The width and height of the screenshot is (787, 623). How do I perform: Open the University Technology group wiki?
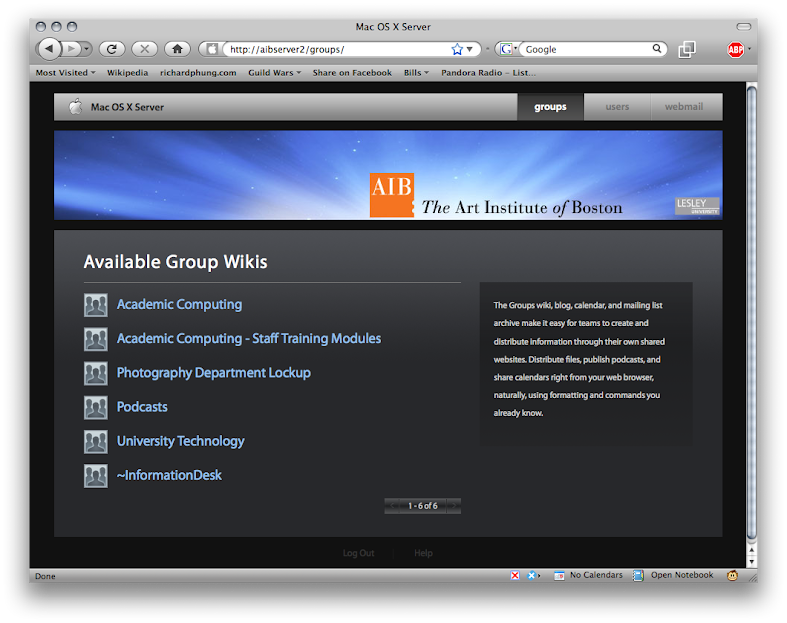pyautogui.click(x=180, y=441)
